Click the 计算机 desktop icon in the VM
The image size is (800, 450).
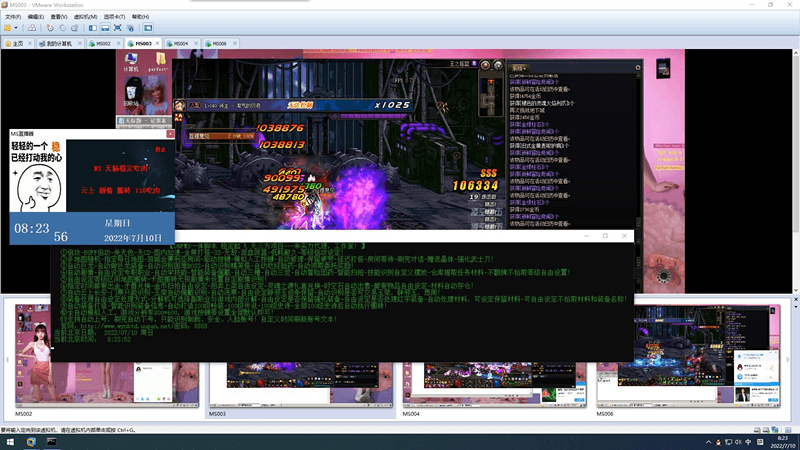[131, 62]
